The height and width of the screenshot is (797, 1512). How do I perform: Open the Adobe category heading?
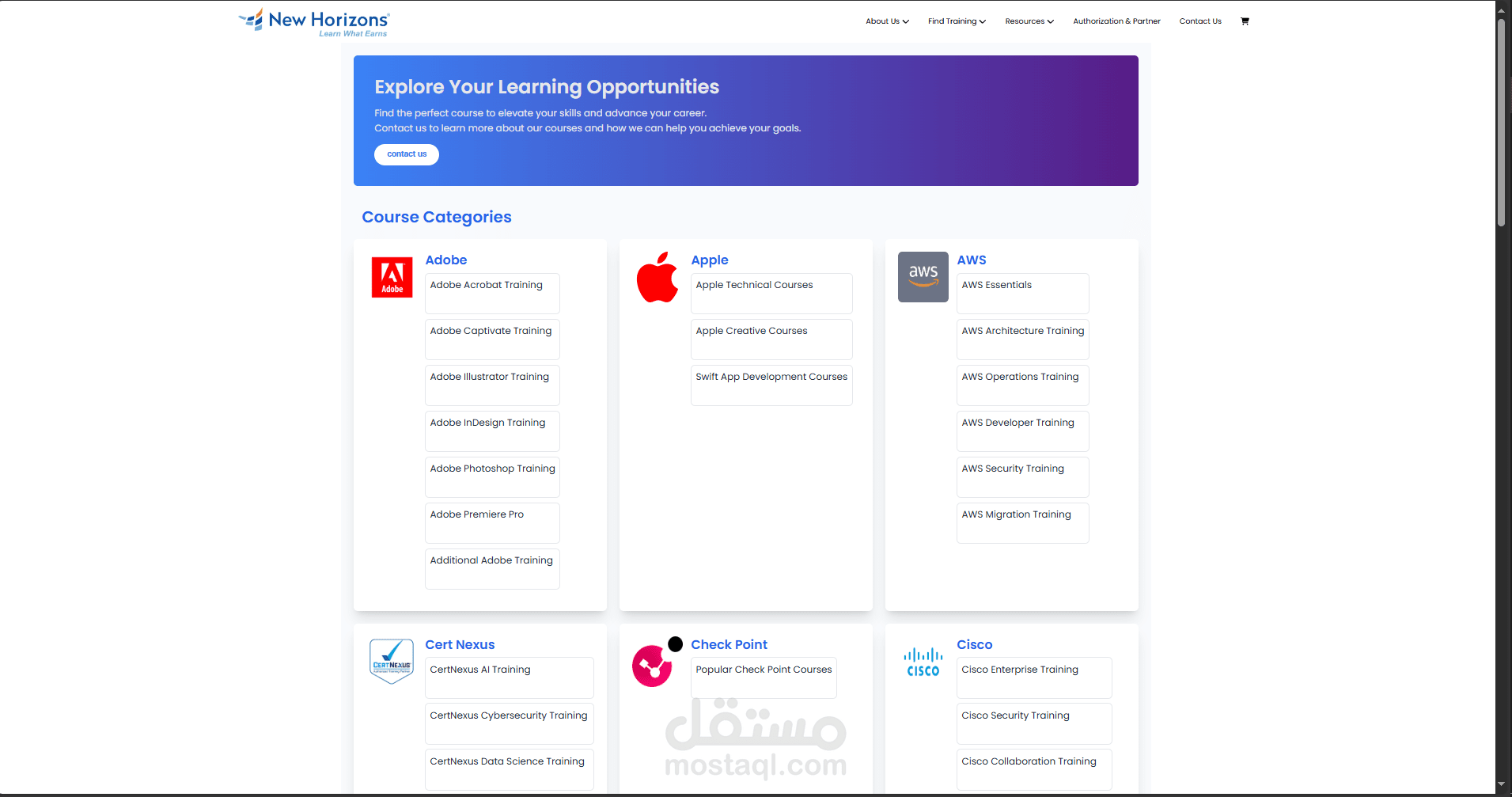click(446, 260)
